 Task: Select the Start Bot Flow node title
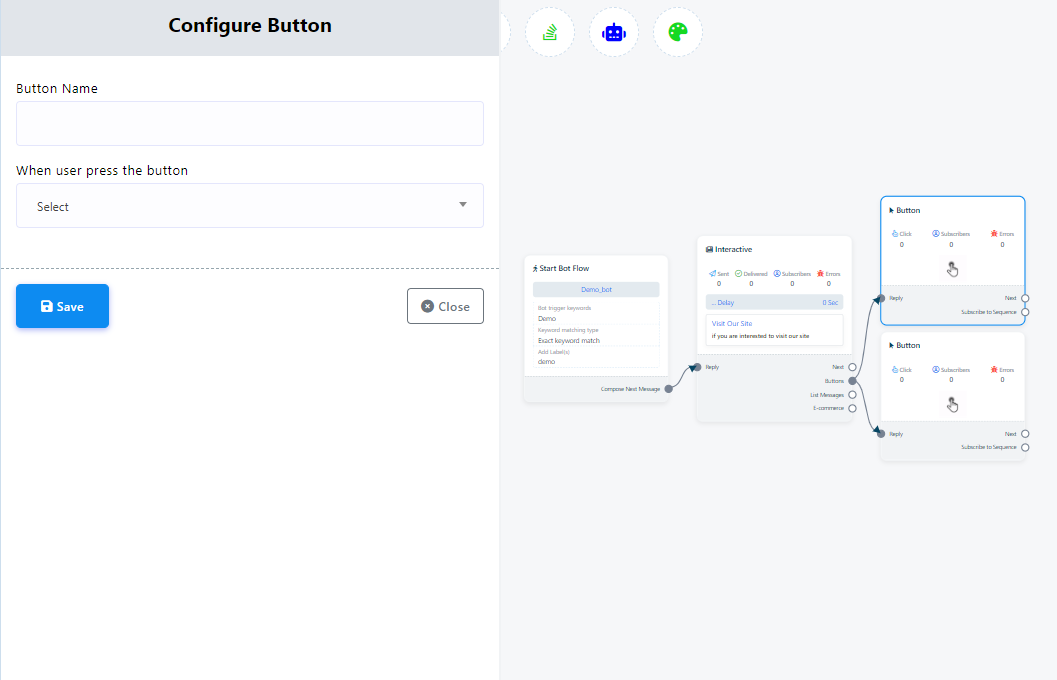564,268
